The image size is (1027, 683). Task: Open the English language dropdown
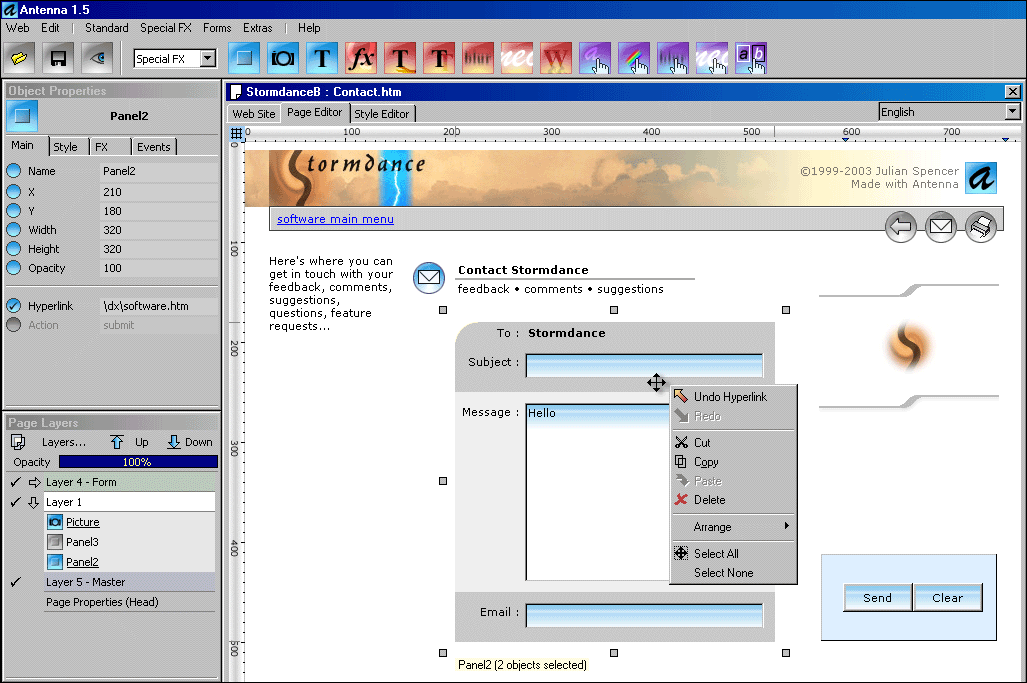(x=1012, y=112)
